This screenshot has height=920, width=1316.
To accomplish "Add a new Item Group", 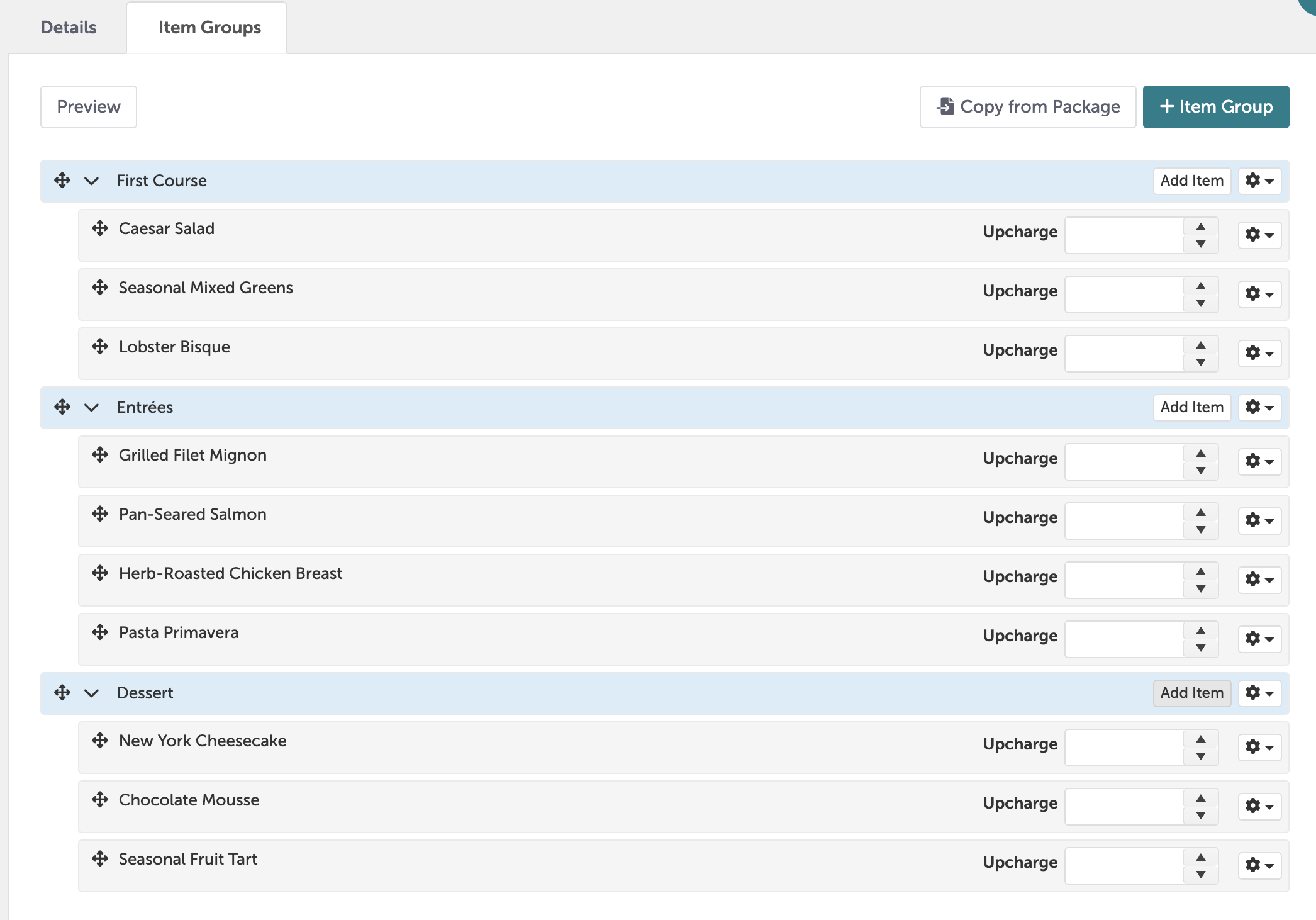I will click(1216, 107).
